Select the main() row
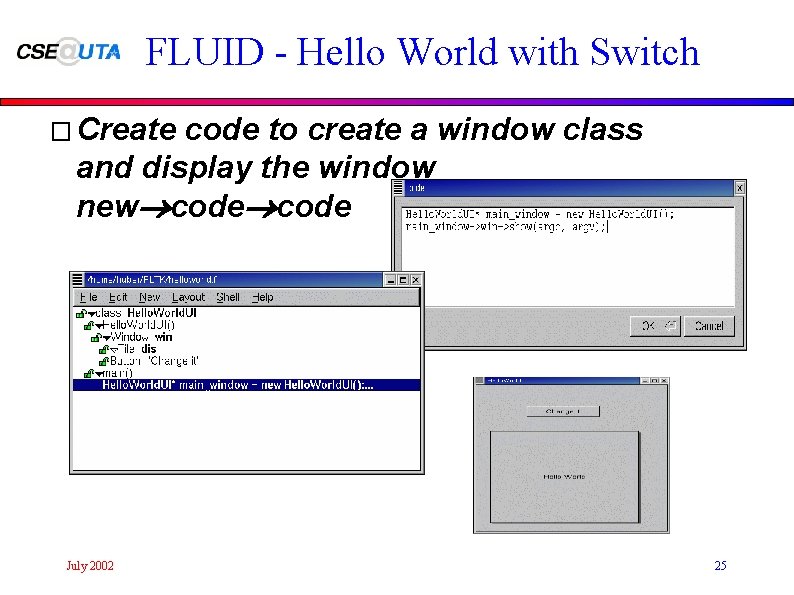Image resolution: width=794 pixels, height=595 pixels. (247, 373)
